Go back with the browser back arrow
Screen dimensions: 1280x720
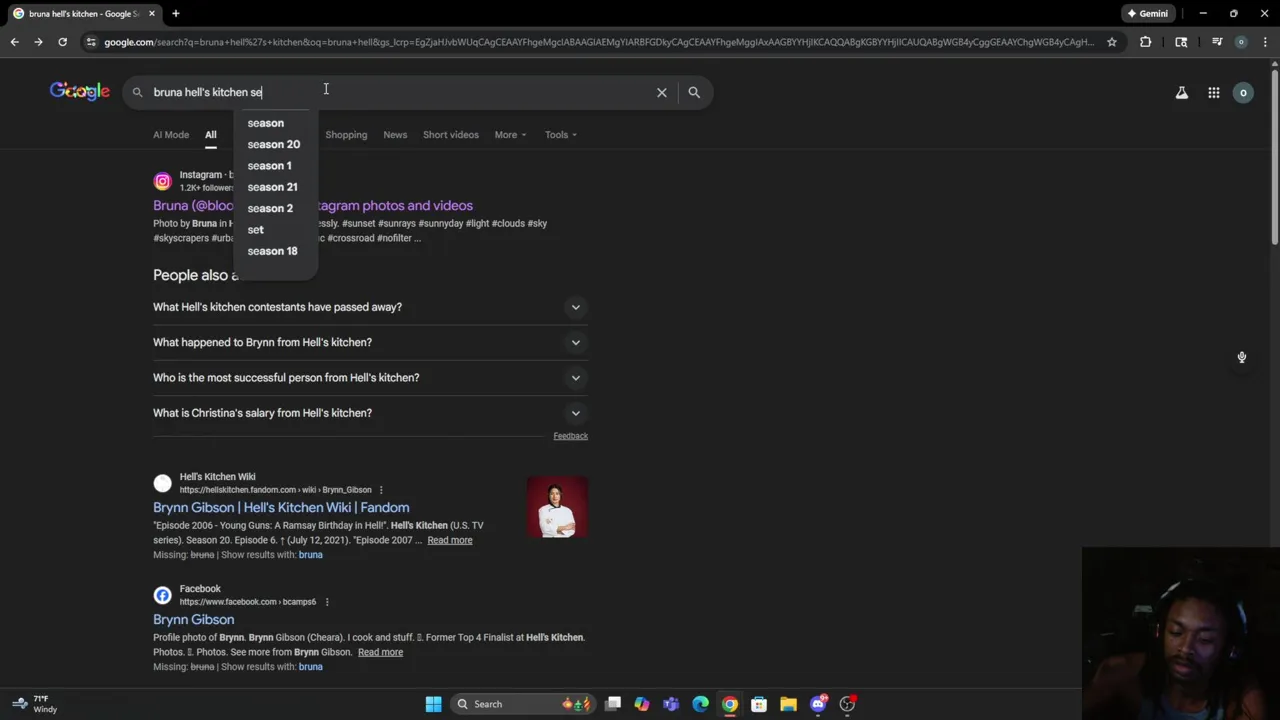coord(14,42)
